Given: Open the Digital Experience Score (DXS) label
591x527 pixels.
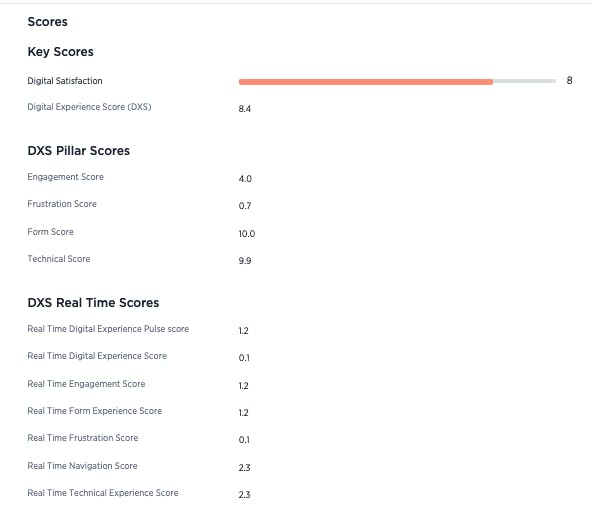Looking at the screenshot, I should (x=89, y=107).
